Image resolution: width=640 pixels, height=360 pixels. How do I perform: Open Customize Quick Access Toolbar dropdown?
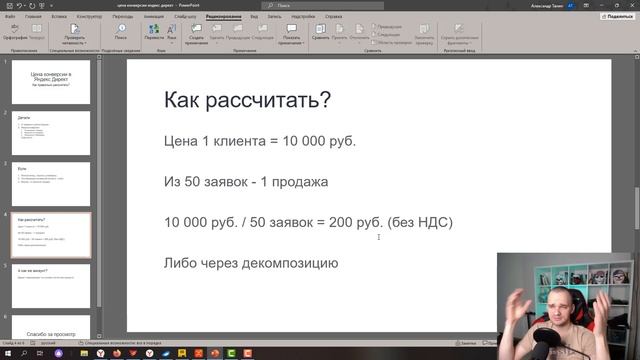[x=51, y=6]
